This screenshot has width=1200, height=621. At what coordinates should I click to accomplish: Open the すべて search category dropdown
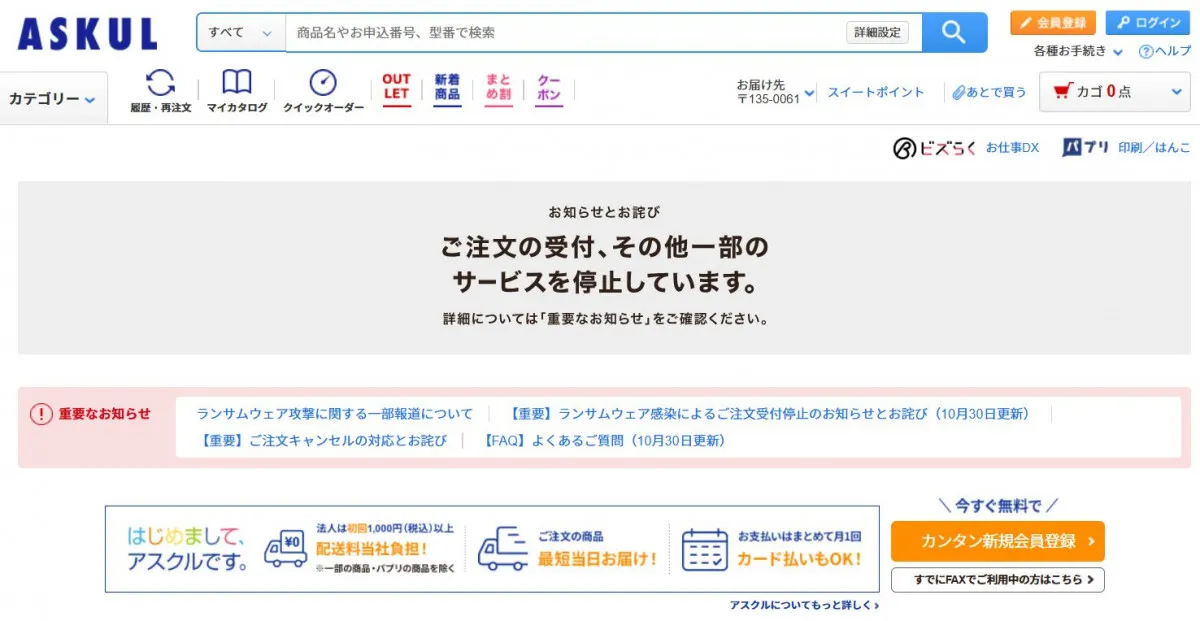coord(240,31)
